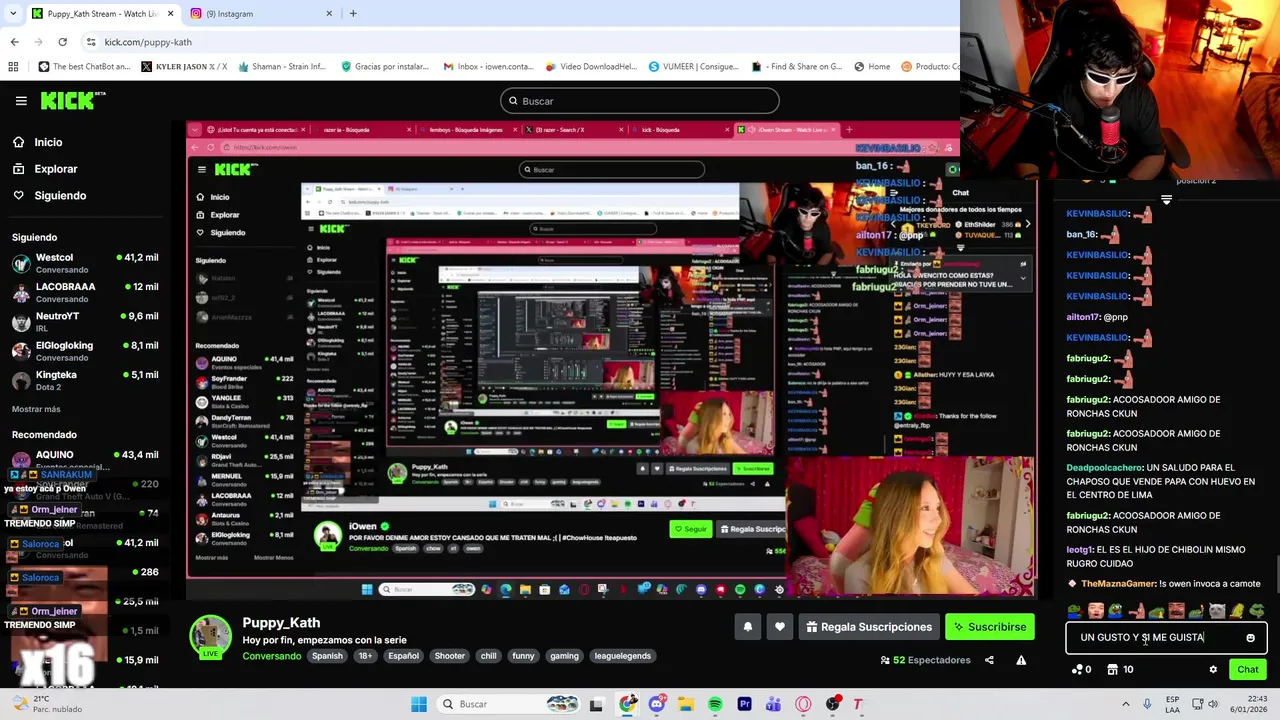The height and width of the screenshot is (720, 1280).
Task: Select the funny tag
Action: click(523, 656)
